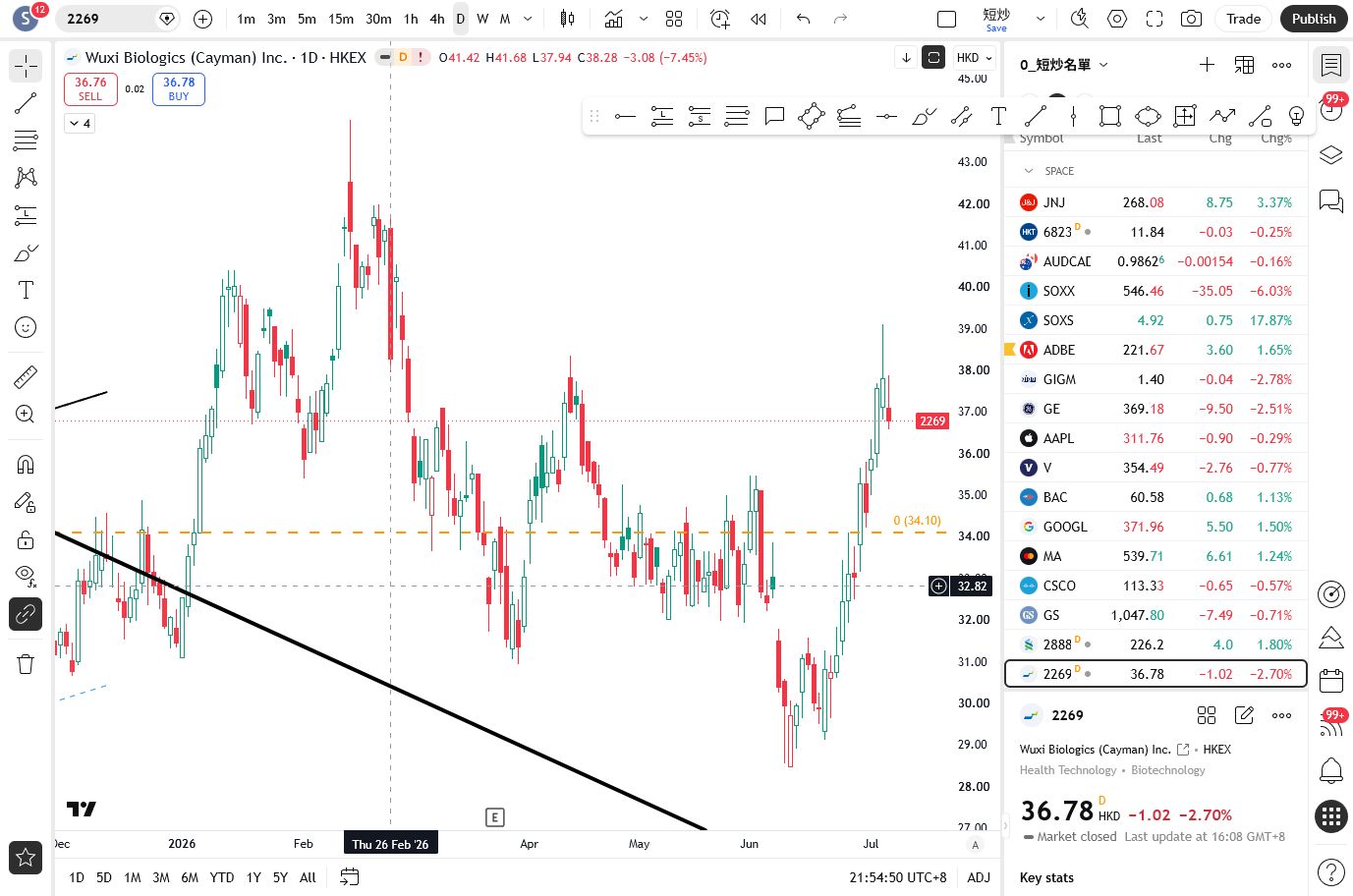
Task: Switch to the 1m timeframe
Action: click(246, 19)
